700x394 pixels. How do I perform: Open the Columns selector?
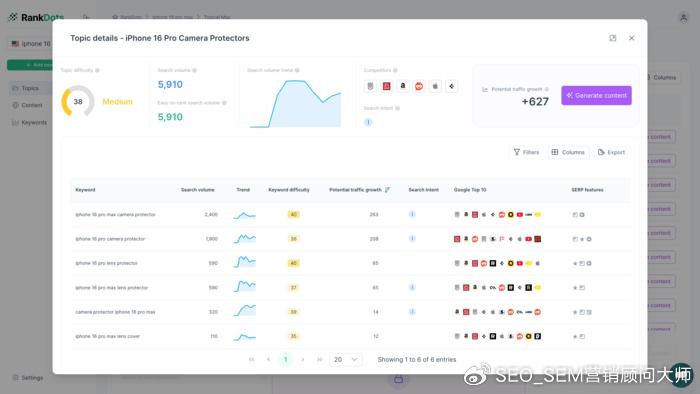pyautogui.click(x=568, y=152)
